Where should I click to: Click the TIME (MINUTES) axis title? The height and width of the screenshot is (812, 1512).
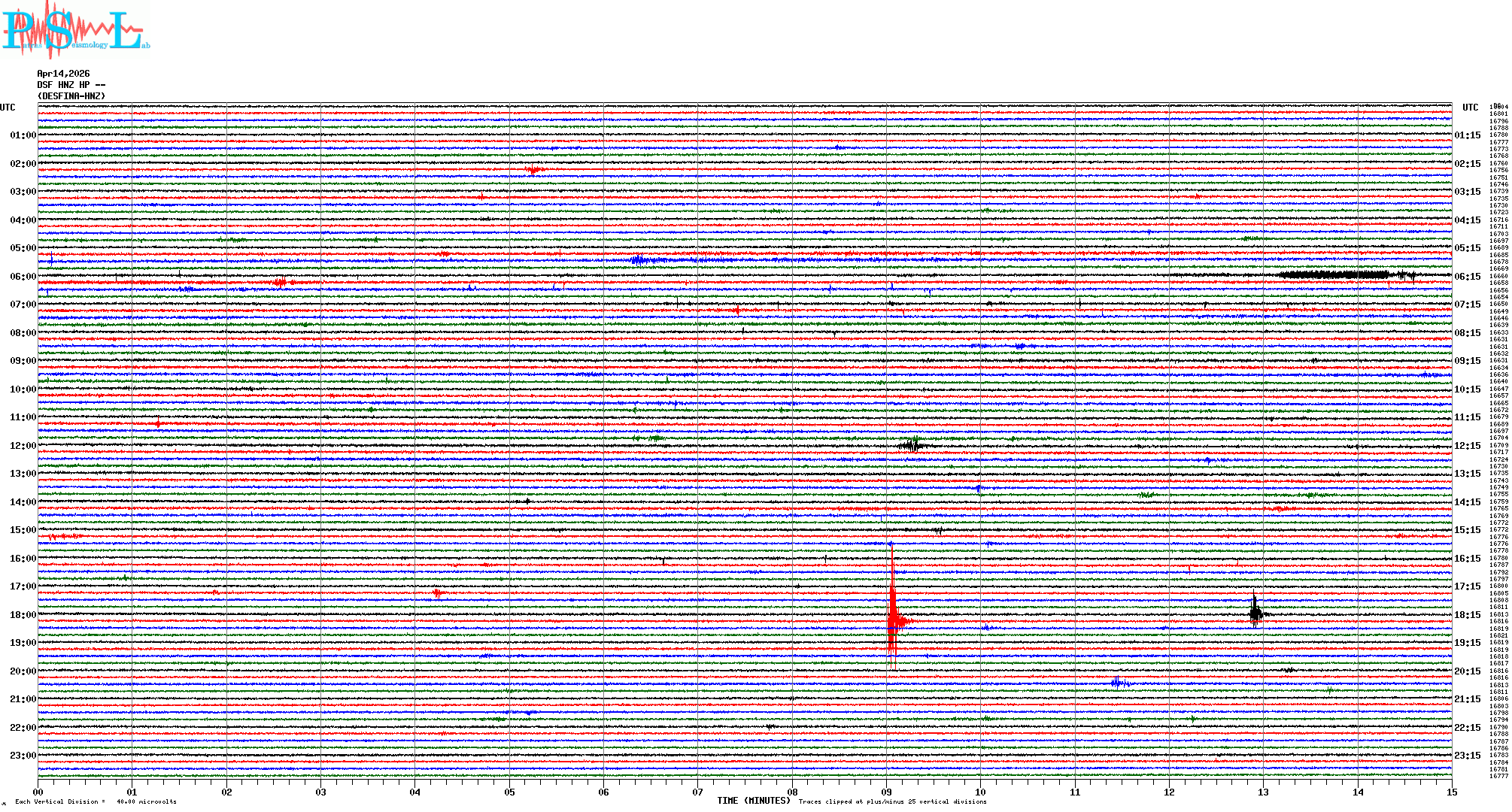[x=753, y=801]
